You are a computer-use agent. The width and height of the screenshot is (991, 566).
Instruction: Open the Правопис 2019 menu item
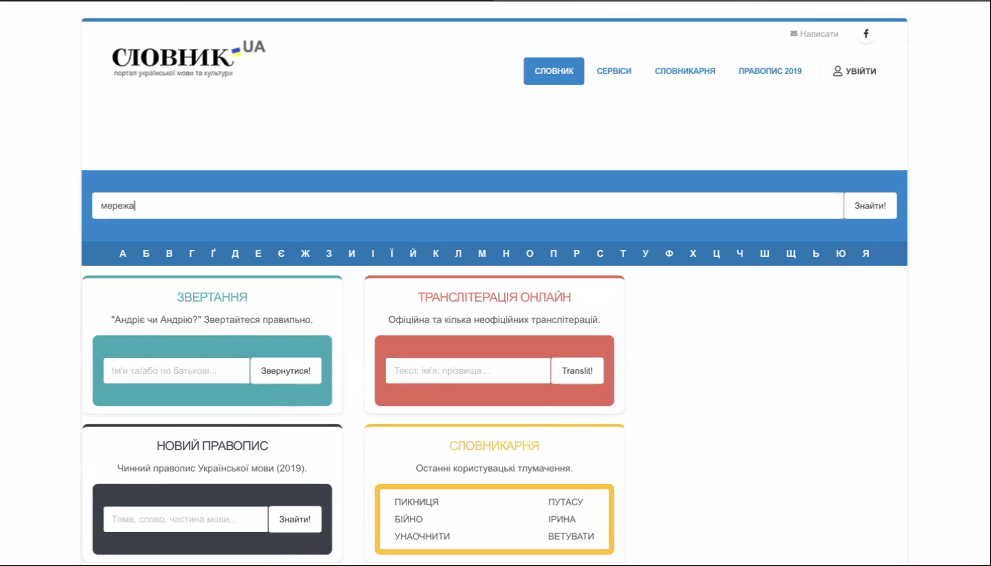pos(770,71)
